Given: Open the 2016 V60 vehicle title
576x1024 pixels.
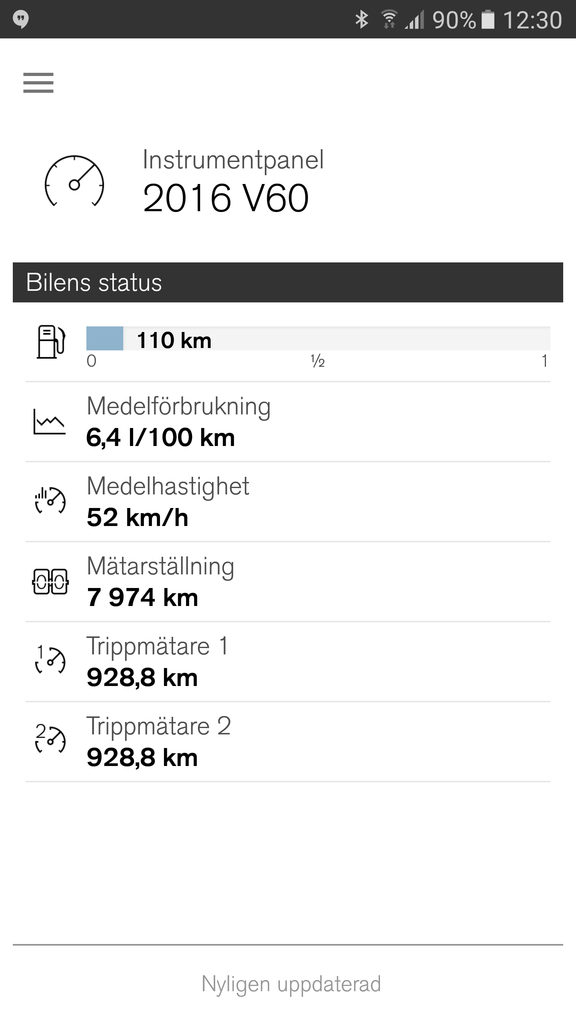Looking at the screenshot, I should click(226, 199).
